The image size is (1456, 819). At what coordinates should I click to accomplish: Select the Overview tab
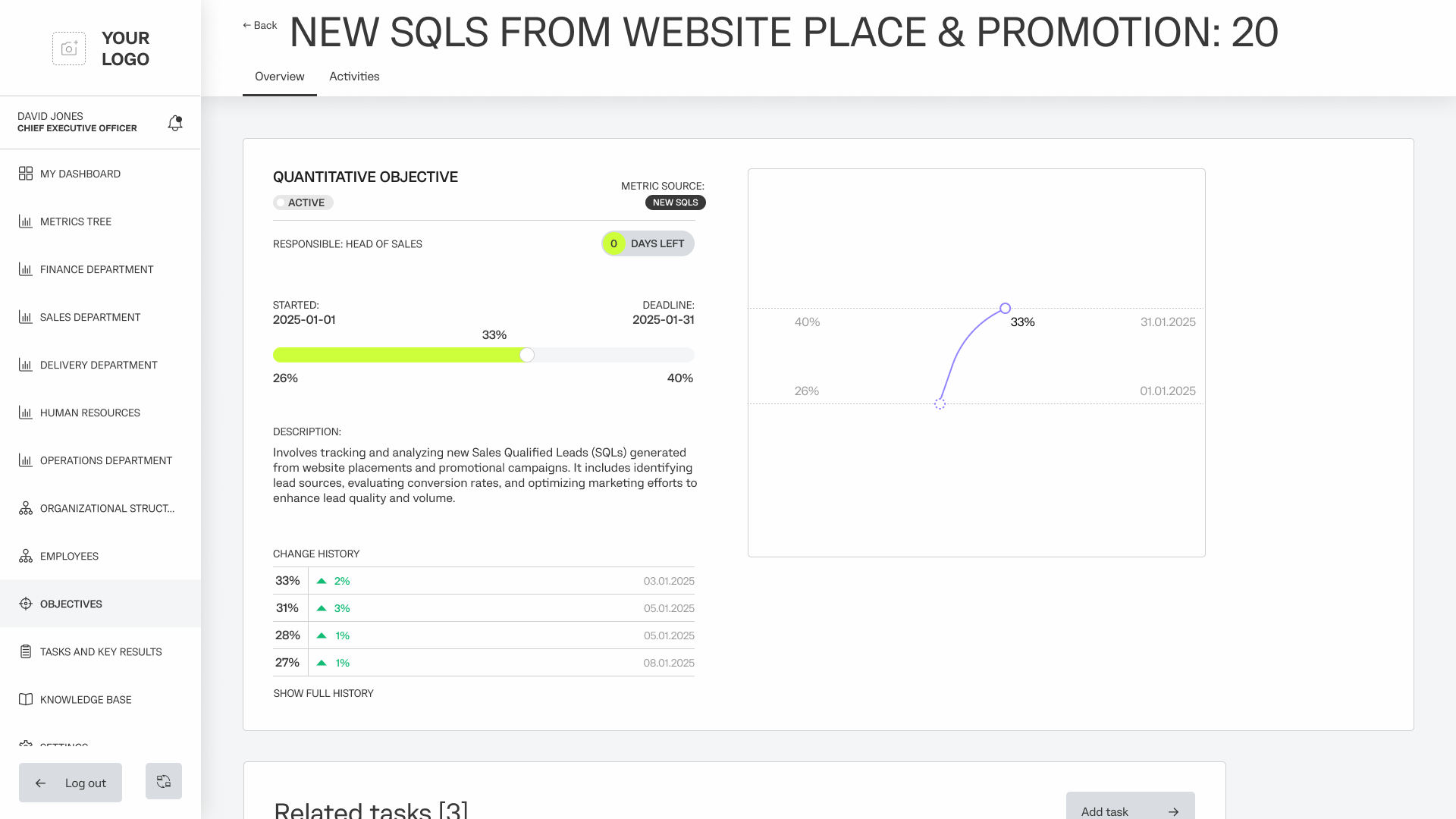coord(279,77)
